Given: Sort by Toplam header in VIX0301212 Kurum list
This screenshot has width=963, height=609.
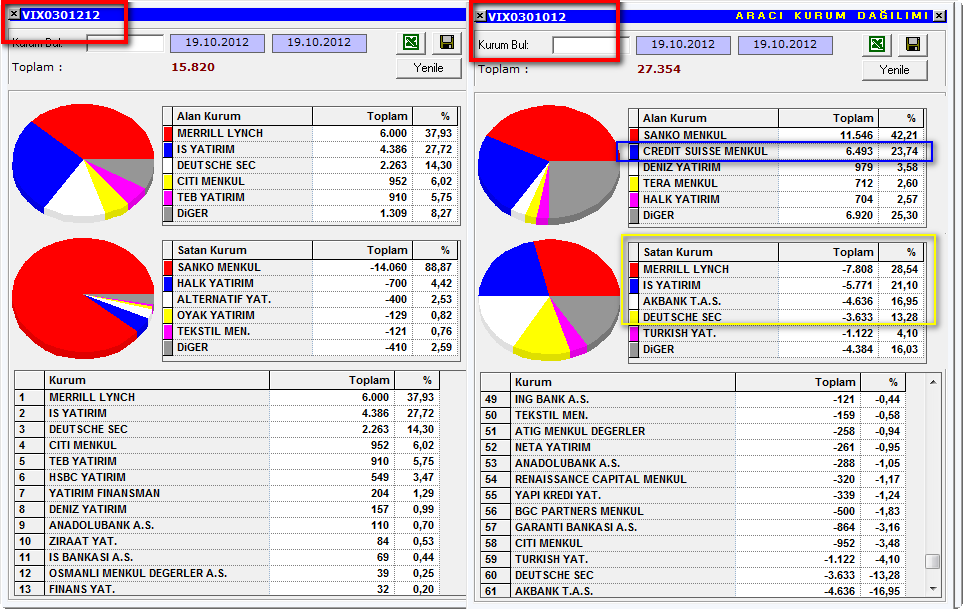Looking at the screenshot, I should [x=332, y=380].
